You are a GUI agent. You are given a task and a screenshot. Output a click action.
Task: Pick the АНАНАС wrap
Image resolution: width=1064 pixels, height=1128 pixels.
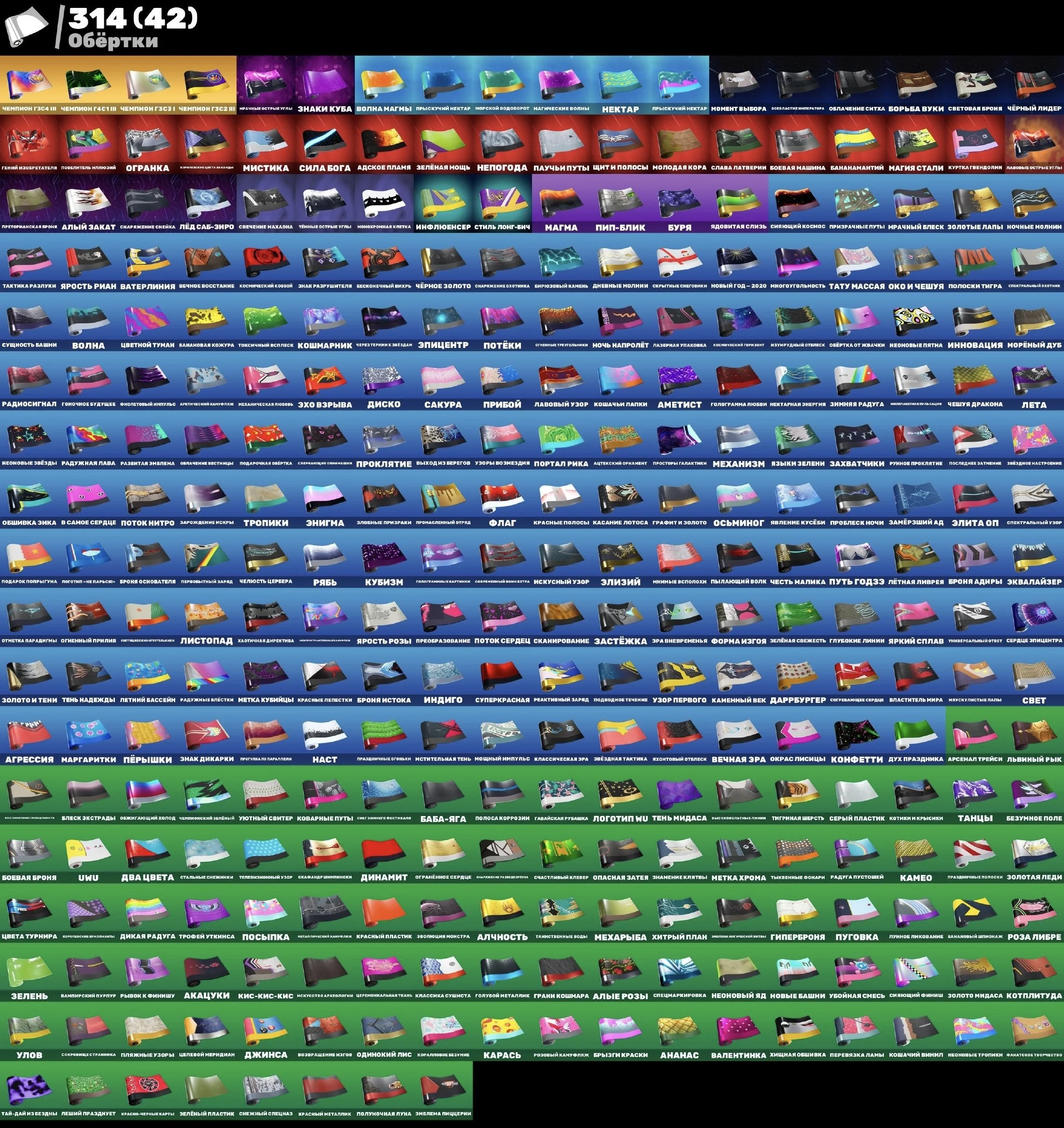point(679,1030)
